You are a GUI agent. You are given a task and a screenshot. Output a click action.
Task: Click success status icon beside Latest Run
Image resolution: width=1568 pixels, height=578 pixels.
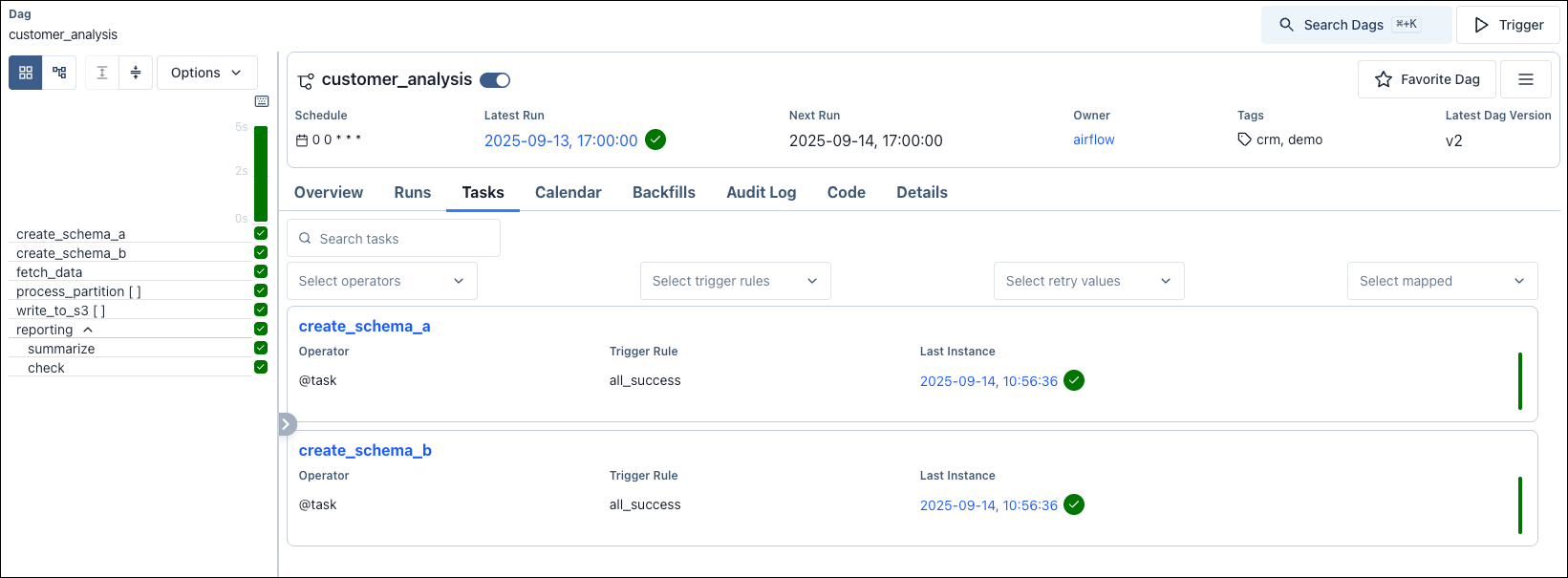click(x=655, y=140)
